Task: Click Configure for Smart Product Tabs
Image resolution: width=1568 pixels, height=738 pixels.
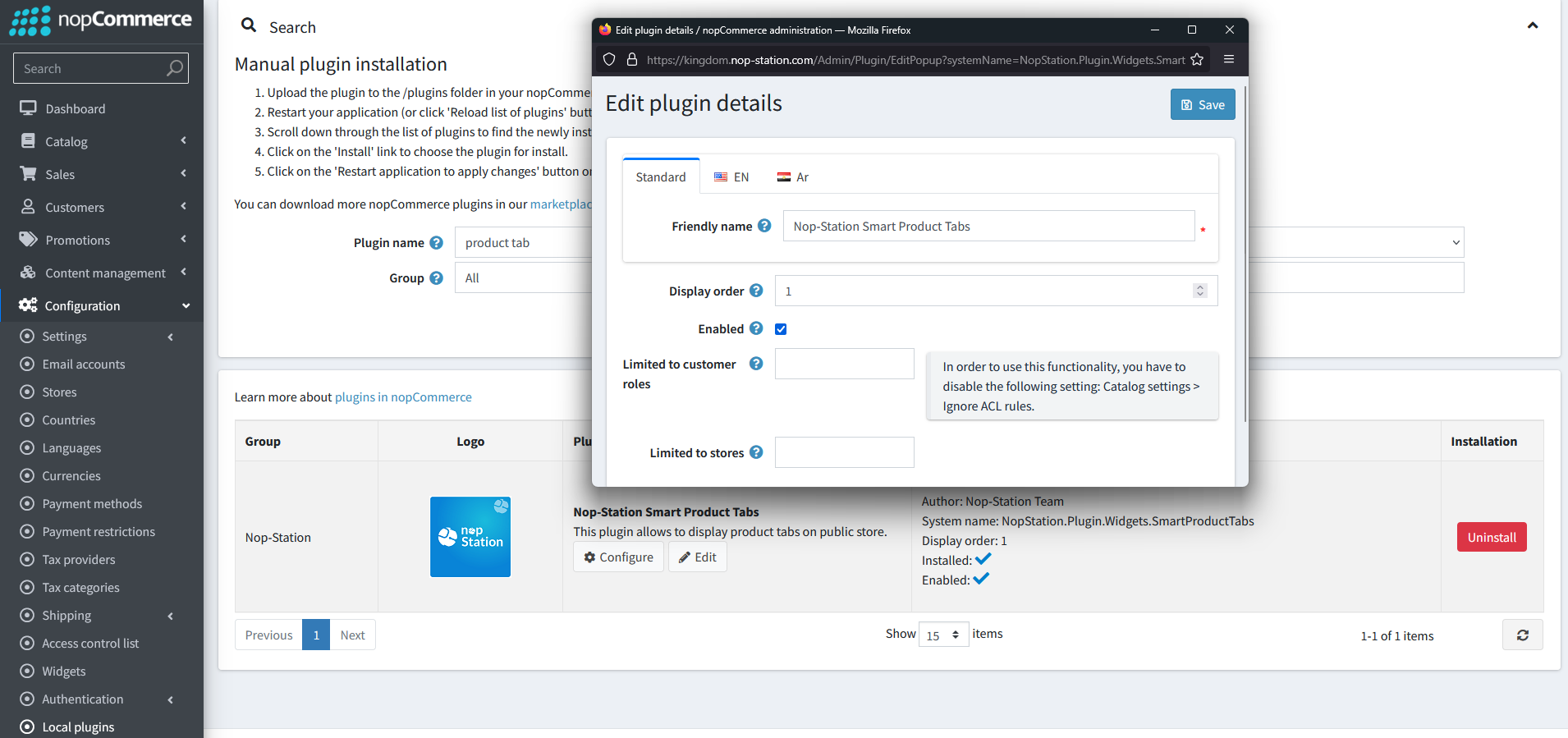Action: point(618,557)
